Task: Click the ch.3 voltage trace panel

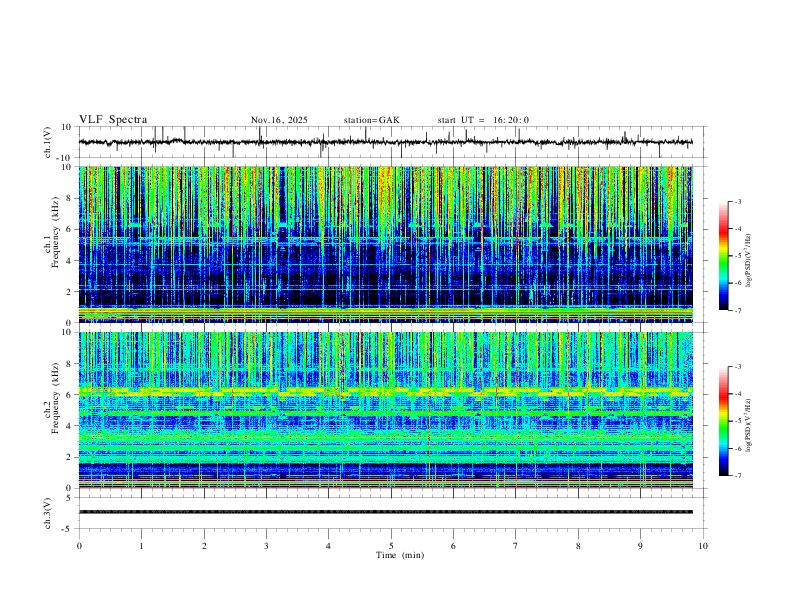Action: click(393, 513)
